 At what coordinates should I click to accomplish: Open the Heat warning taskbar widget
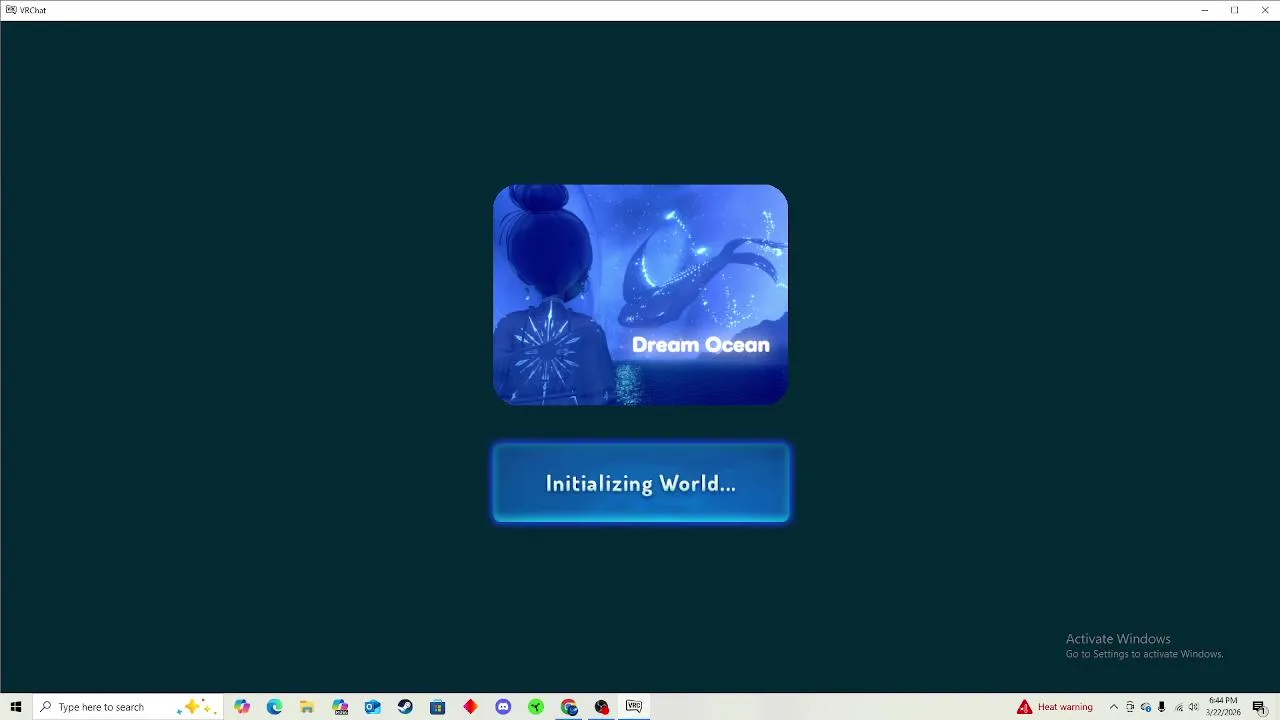tap(1055, 707)
